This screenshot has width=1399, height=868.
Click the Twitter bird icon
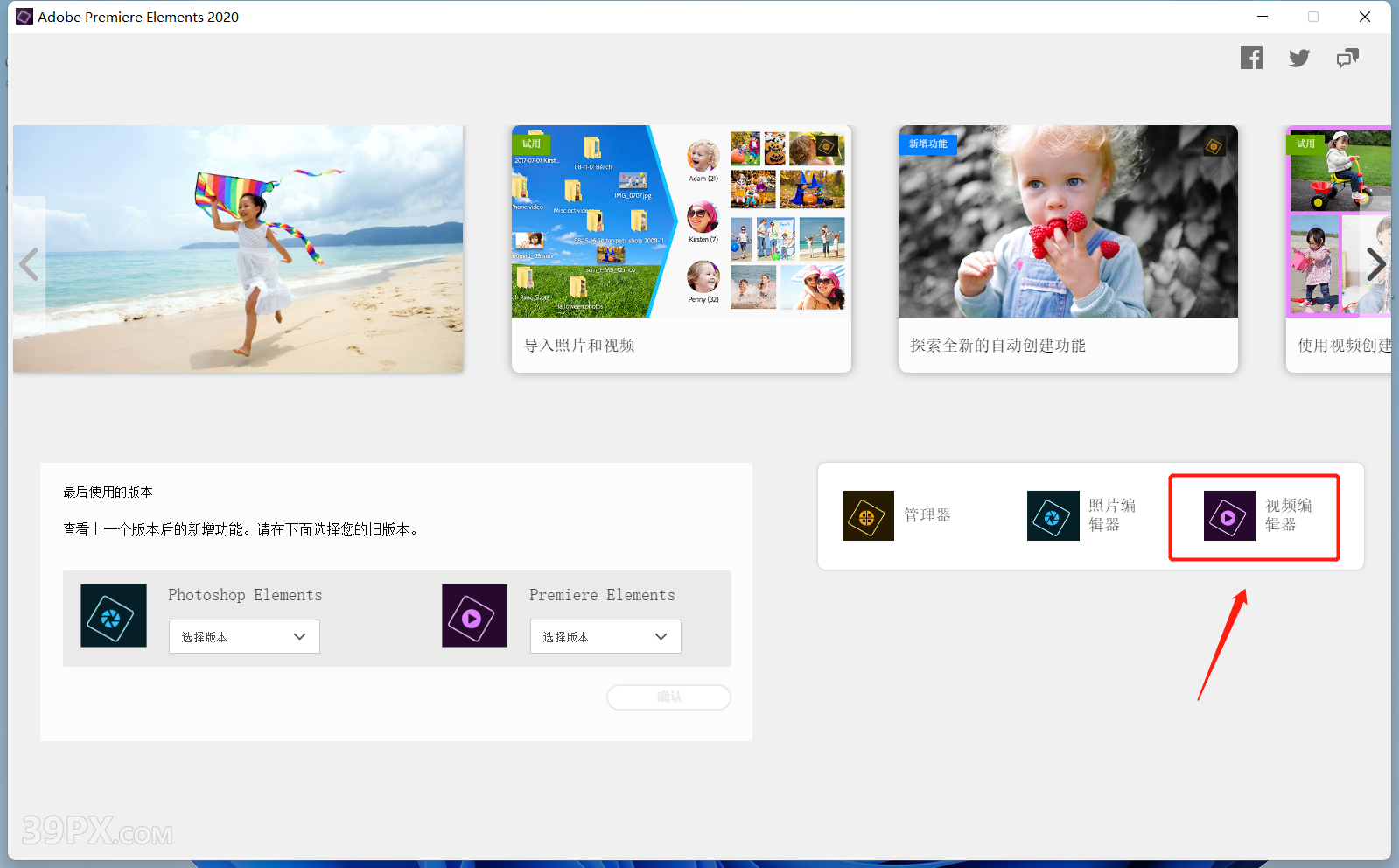pos(1299,59)
